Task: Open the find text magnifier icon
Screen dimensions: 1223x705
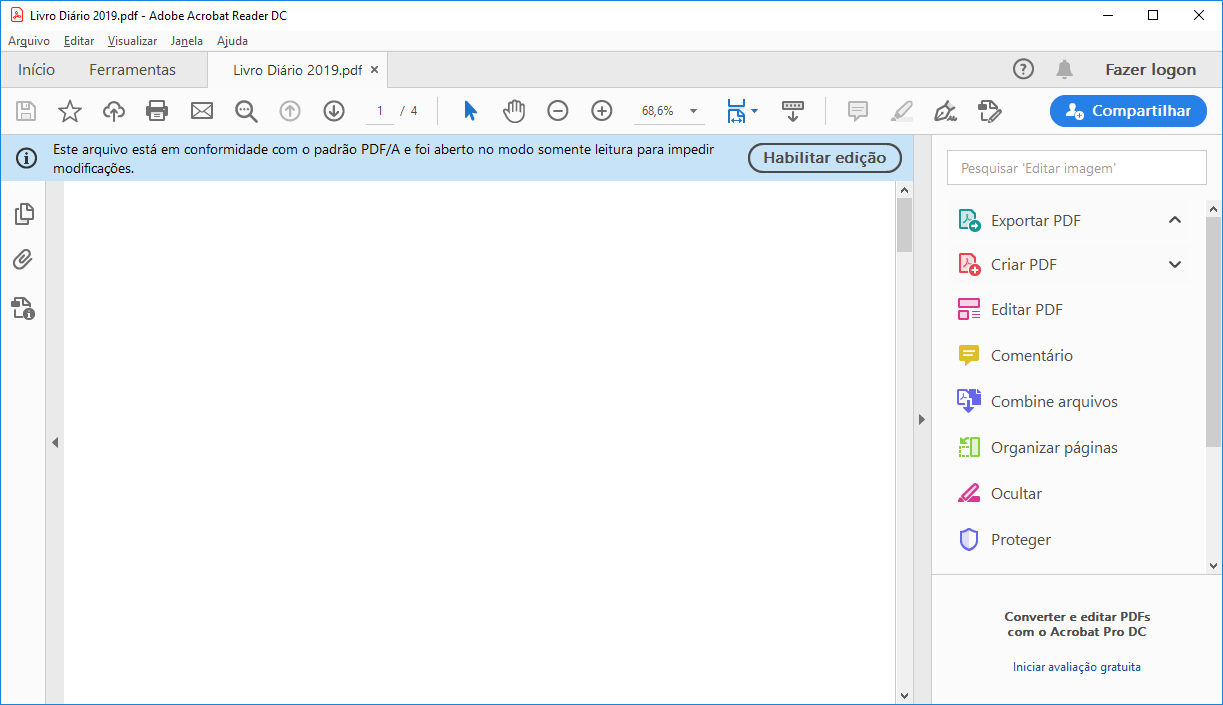Action: point(246,111)
